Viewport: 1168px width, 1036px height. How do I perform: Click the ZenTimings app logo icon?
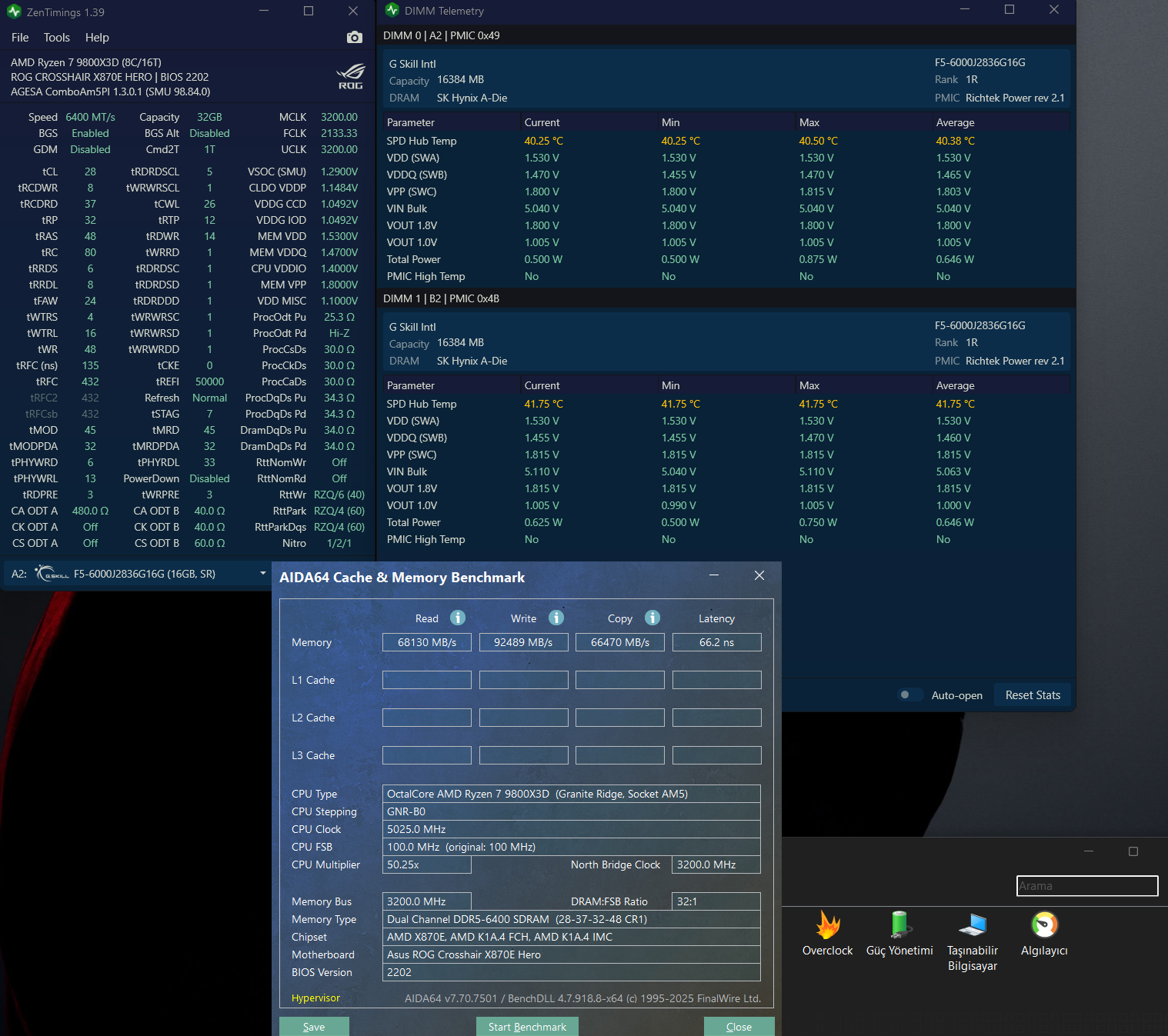point(14,12)
